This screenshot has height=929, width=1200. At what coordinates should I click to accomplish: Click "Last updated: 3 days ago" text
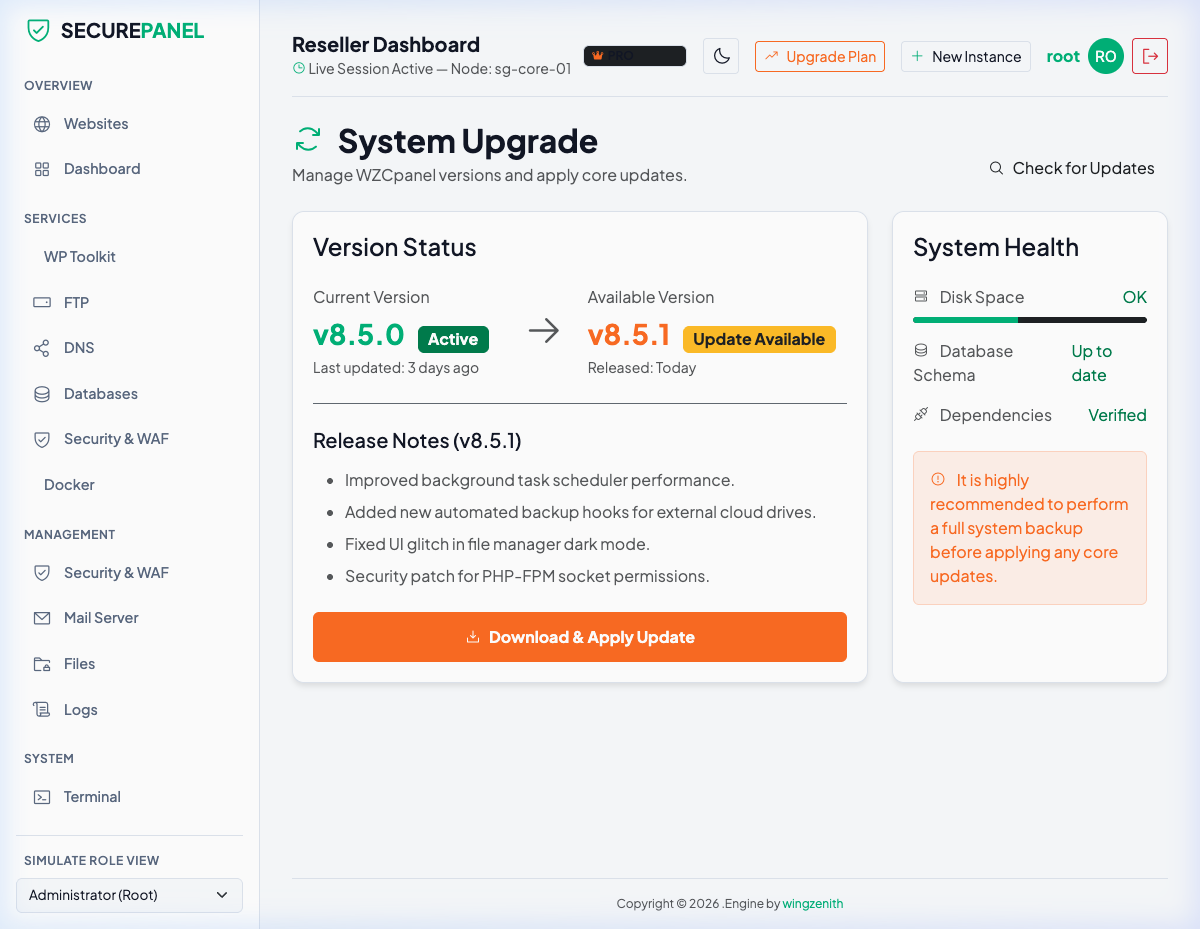click(x=396, y=368)
